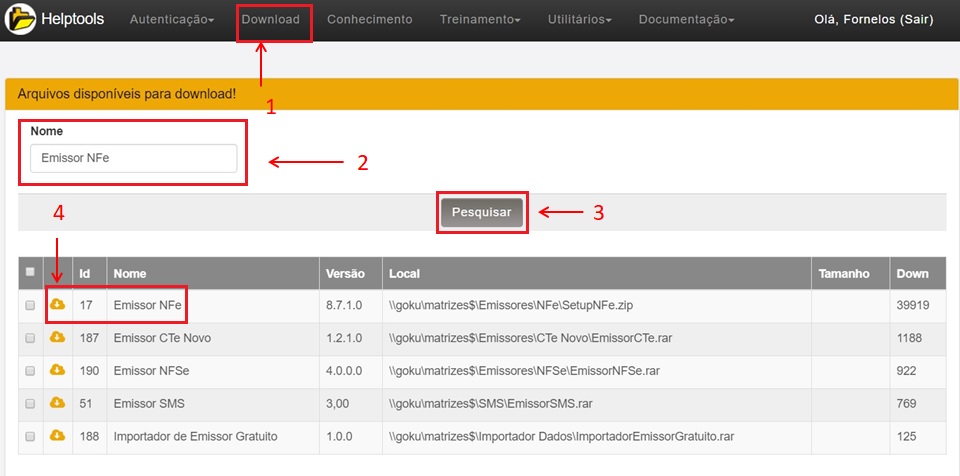Open the Documentação dropdown menu
The width and height of the screenshot is (960, 476).
point(686,20)
